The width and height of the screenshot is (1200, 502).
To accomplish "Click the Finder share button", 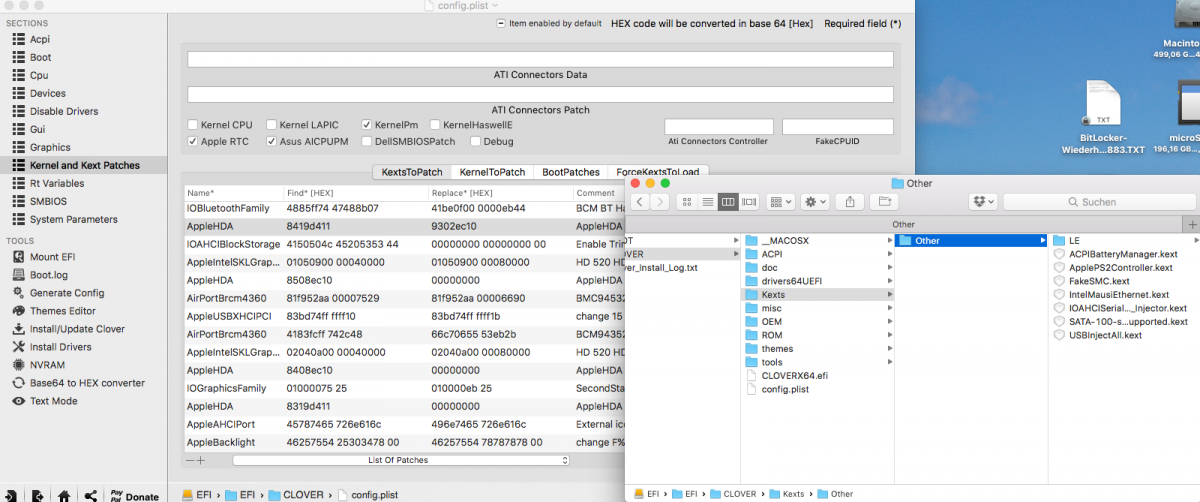I will (x=850, y=202).
